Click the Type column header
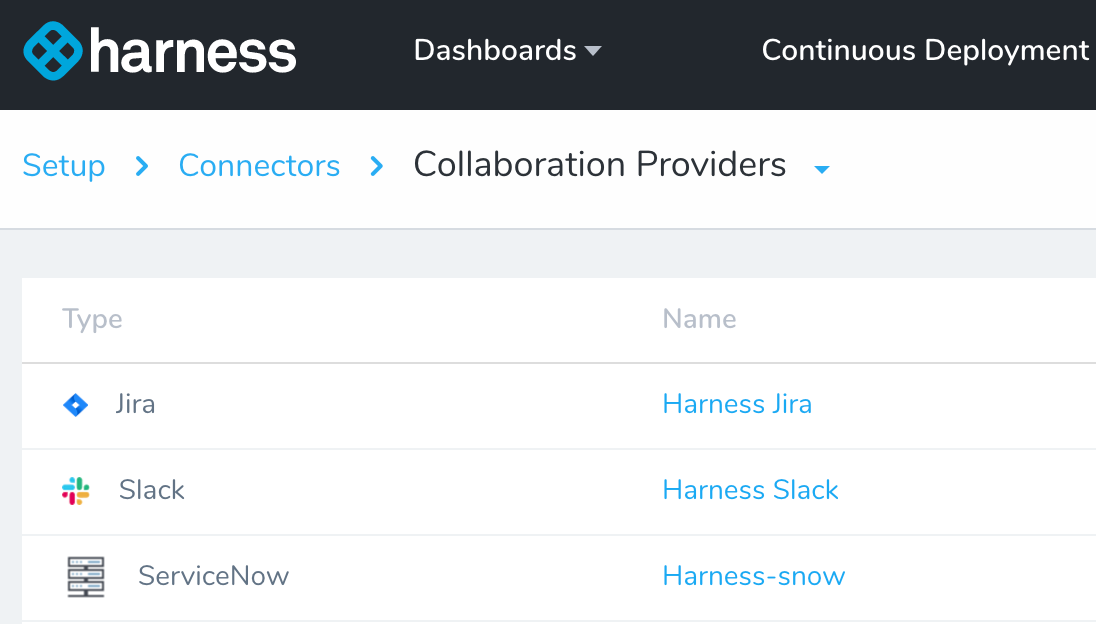This screenshot has height=624, width=1096. point(92,320)
